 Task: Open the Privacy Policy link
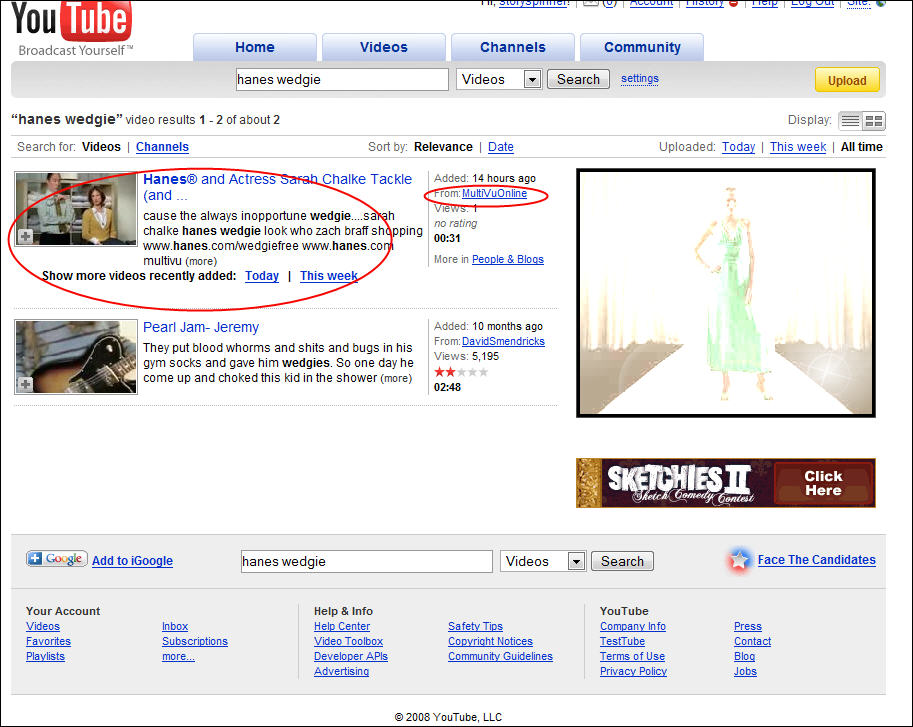point(634,672)
